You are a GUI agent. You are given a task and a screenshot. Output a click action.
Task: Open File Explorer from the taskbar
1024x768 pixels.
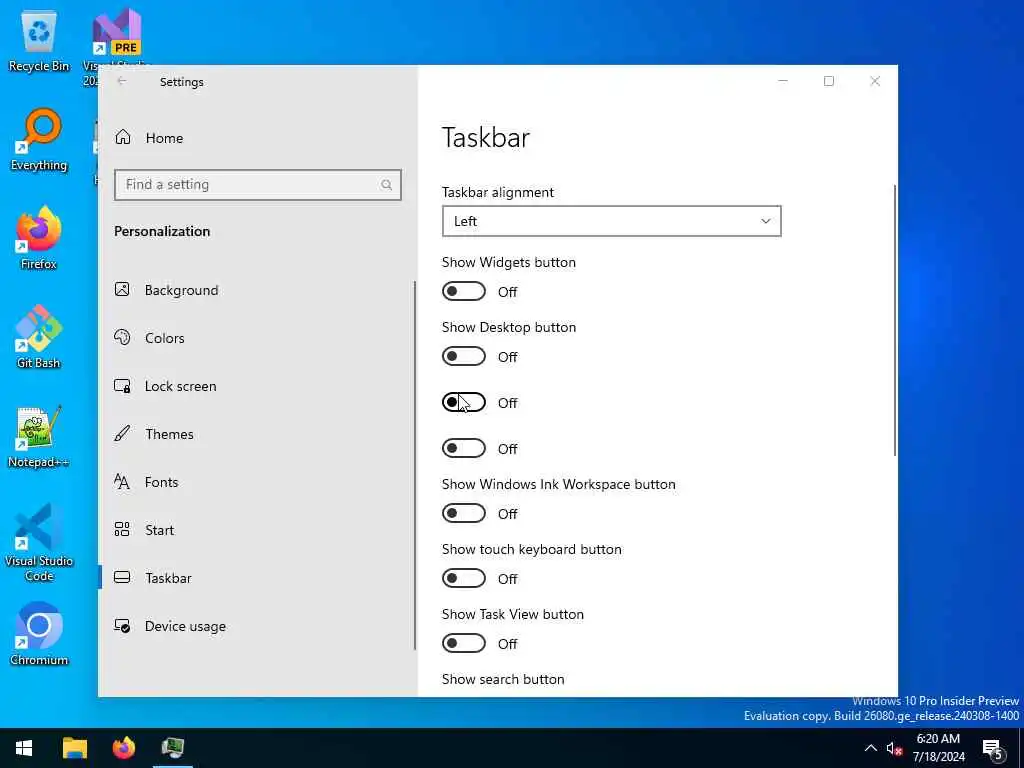[74, 748]
